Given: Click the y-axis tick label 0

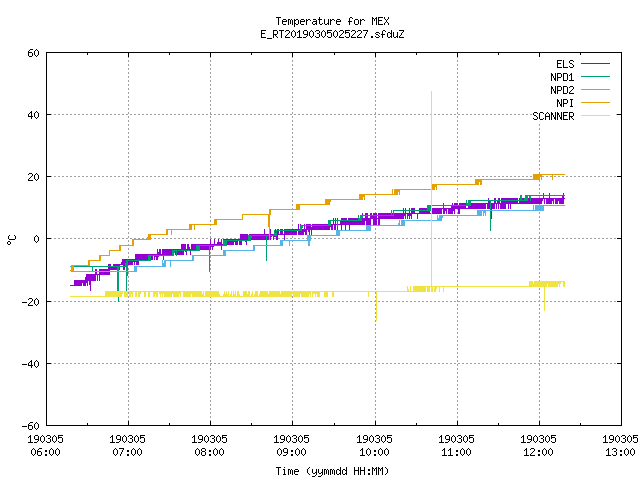Looking at the screenshot, I should point(37,239).
